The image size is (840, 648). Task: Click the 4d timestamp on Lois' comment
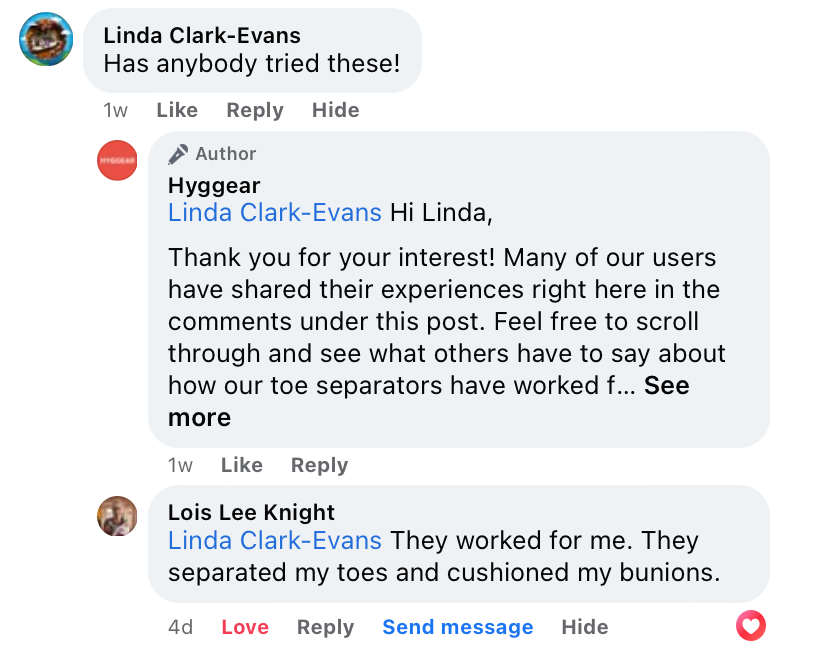[x=181, y=627]
